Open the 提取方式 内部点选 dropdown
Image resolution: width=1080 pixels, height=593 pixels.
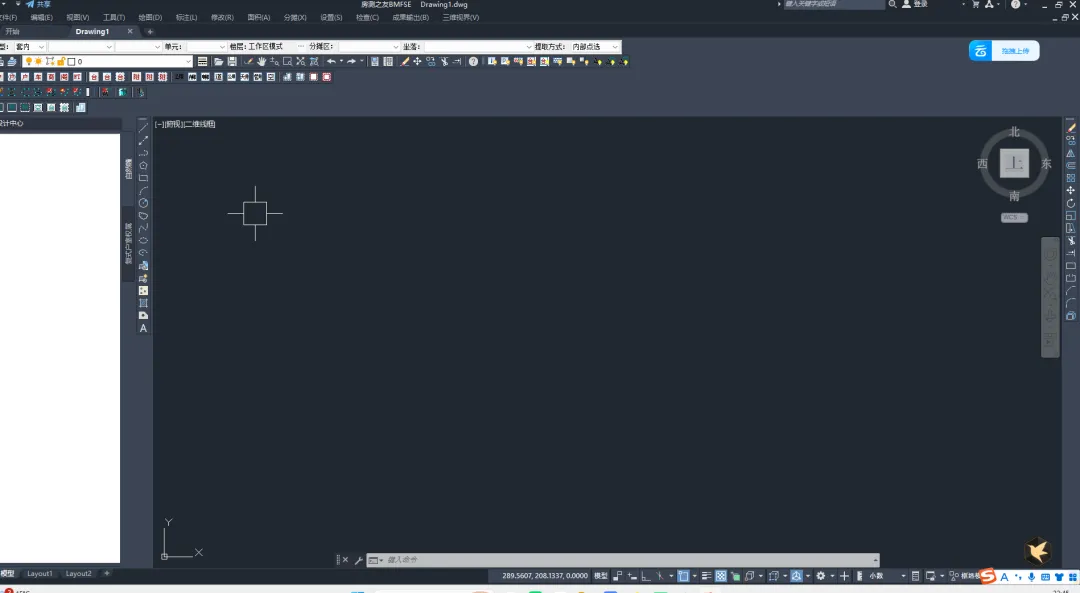(594, 47)
